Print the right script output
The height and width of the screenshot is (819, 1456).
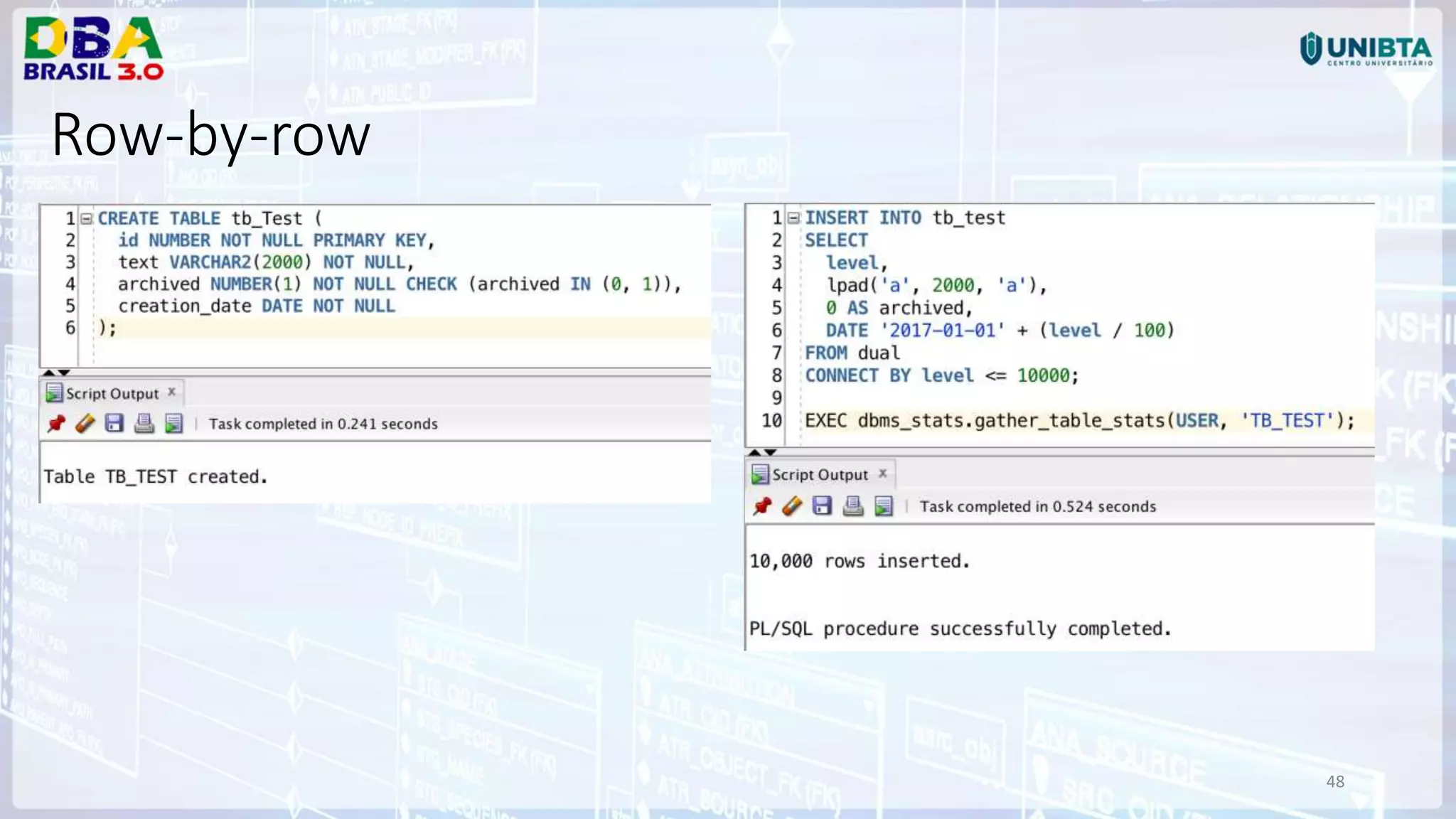pyautogui.click(x=852, y=506)
